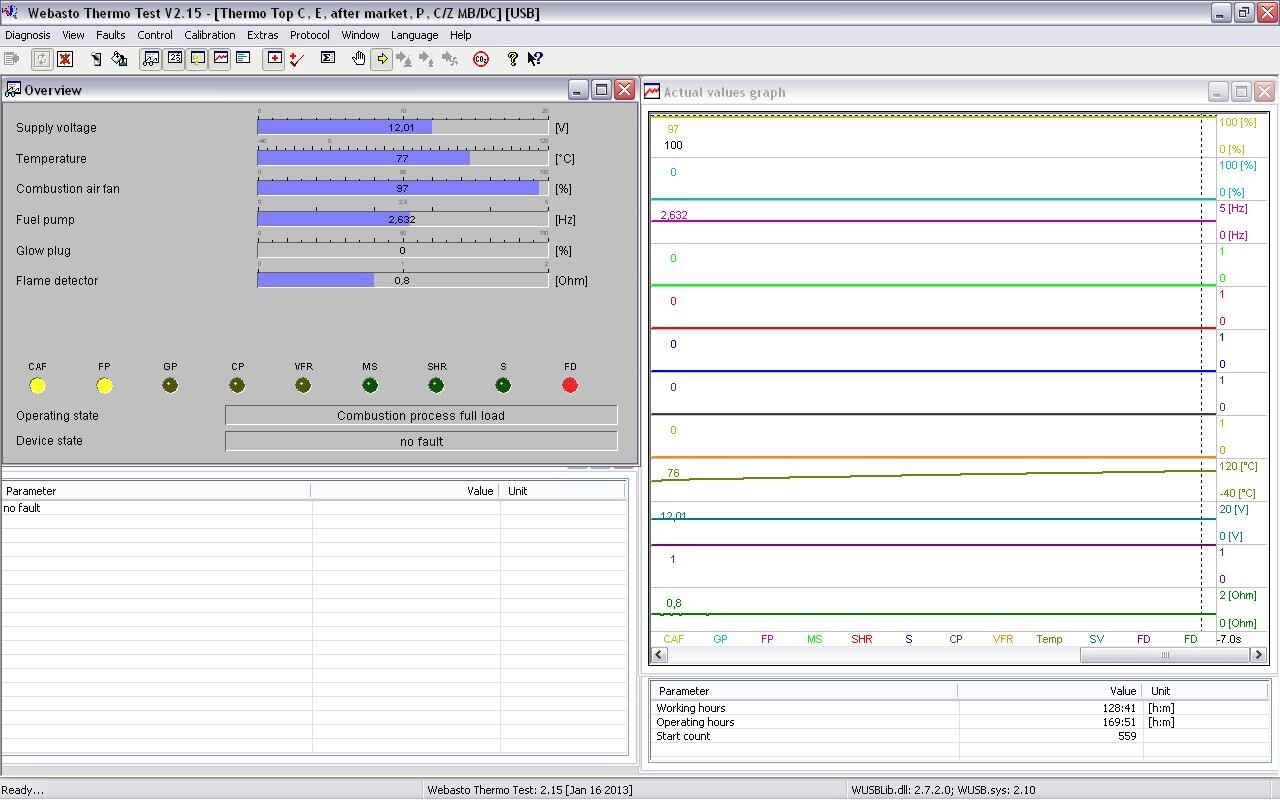Click the paint bucket toolbar icon
Screen dimensions: 1280x800
coord(119,59)
